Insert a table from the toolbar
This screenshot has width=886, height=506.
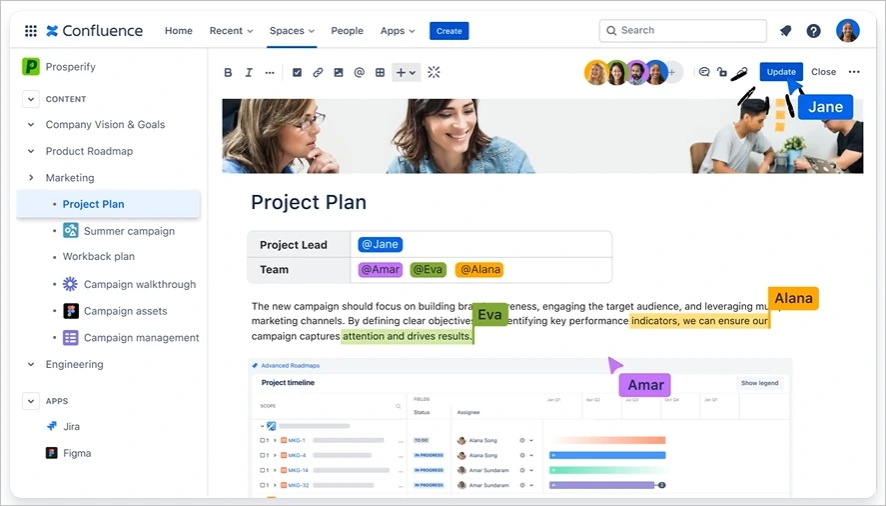click(380, 72)
